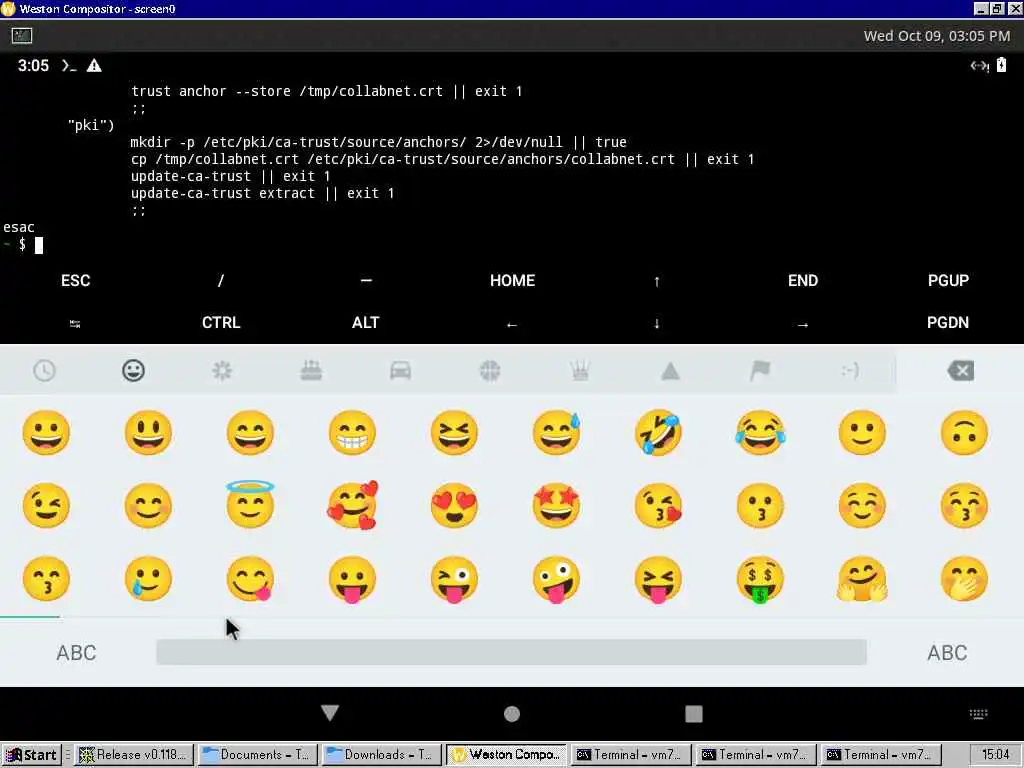
Task: Tap the up arrow extra key
Action: 657,281
